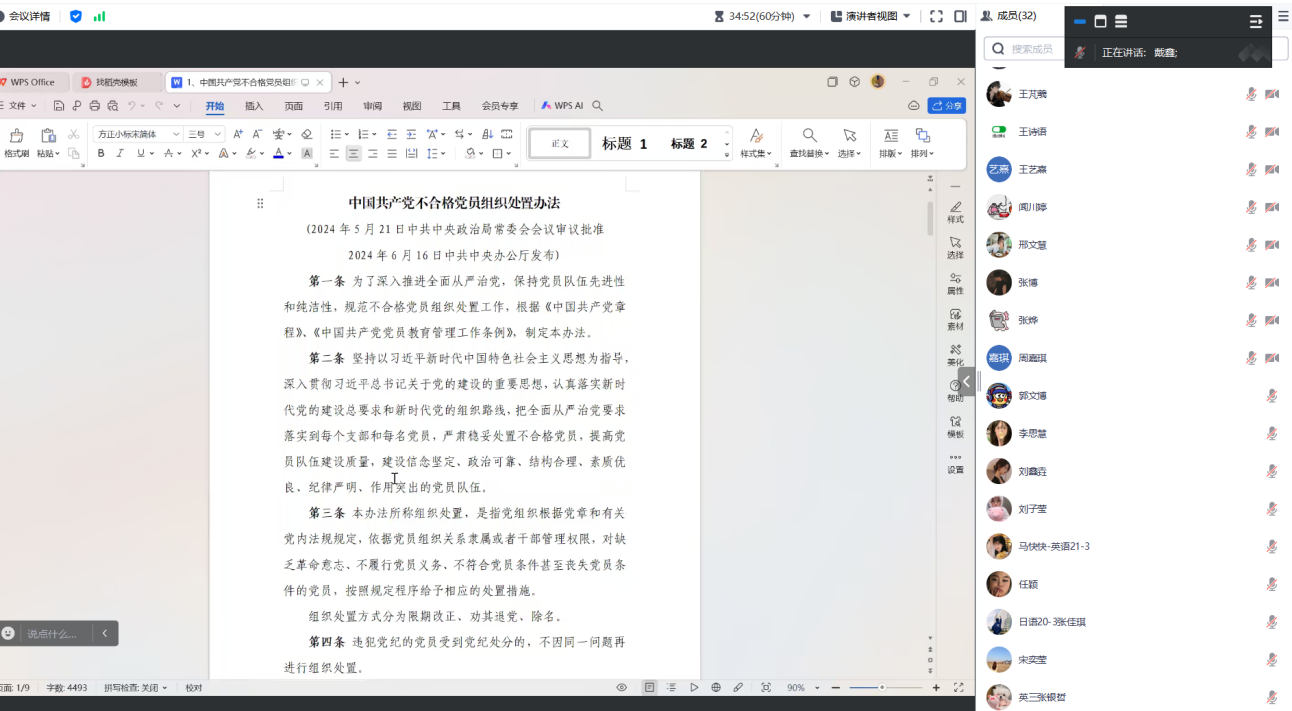Open Find and Replace (查找替换) tool
Screen dimensions: 1292x711
pos(809,142)
